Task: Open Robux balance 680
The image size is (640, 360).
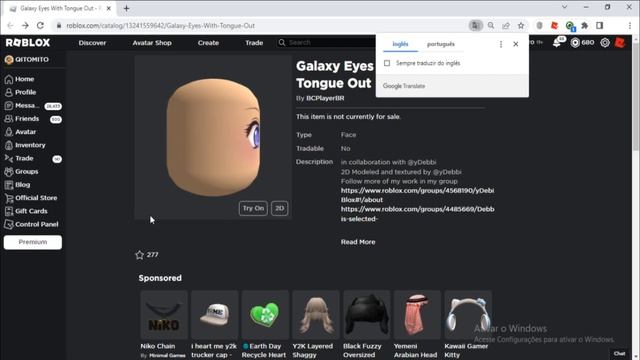Action: click(582, 42)
